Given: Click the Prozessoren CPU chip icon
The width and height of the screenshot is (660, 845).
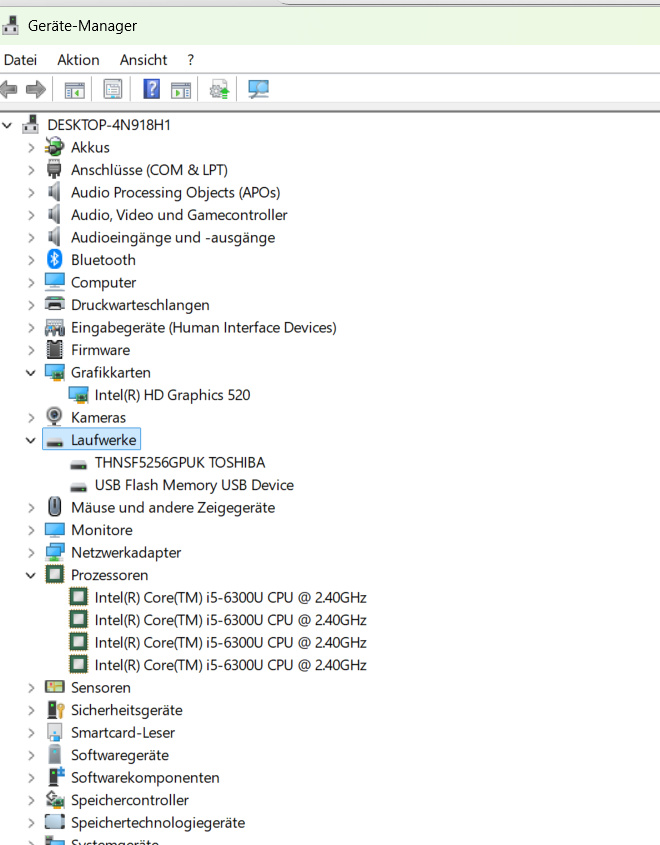Looking at the screenshot, I should [x=54, y=574].
